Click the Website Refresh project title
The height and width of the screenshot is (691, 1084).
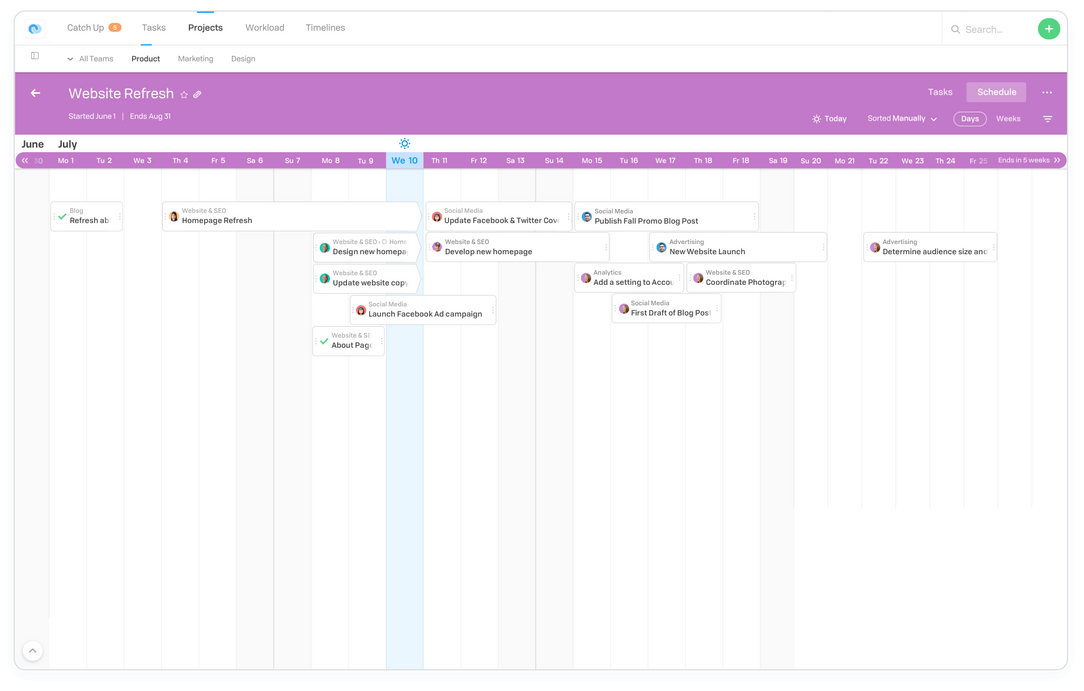tap(121, 93)
